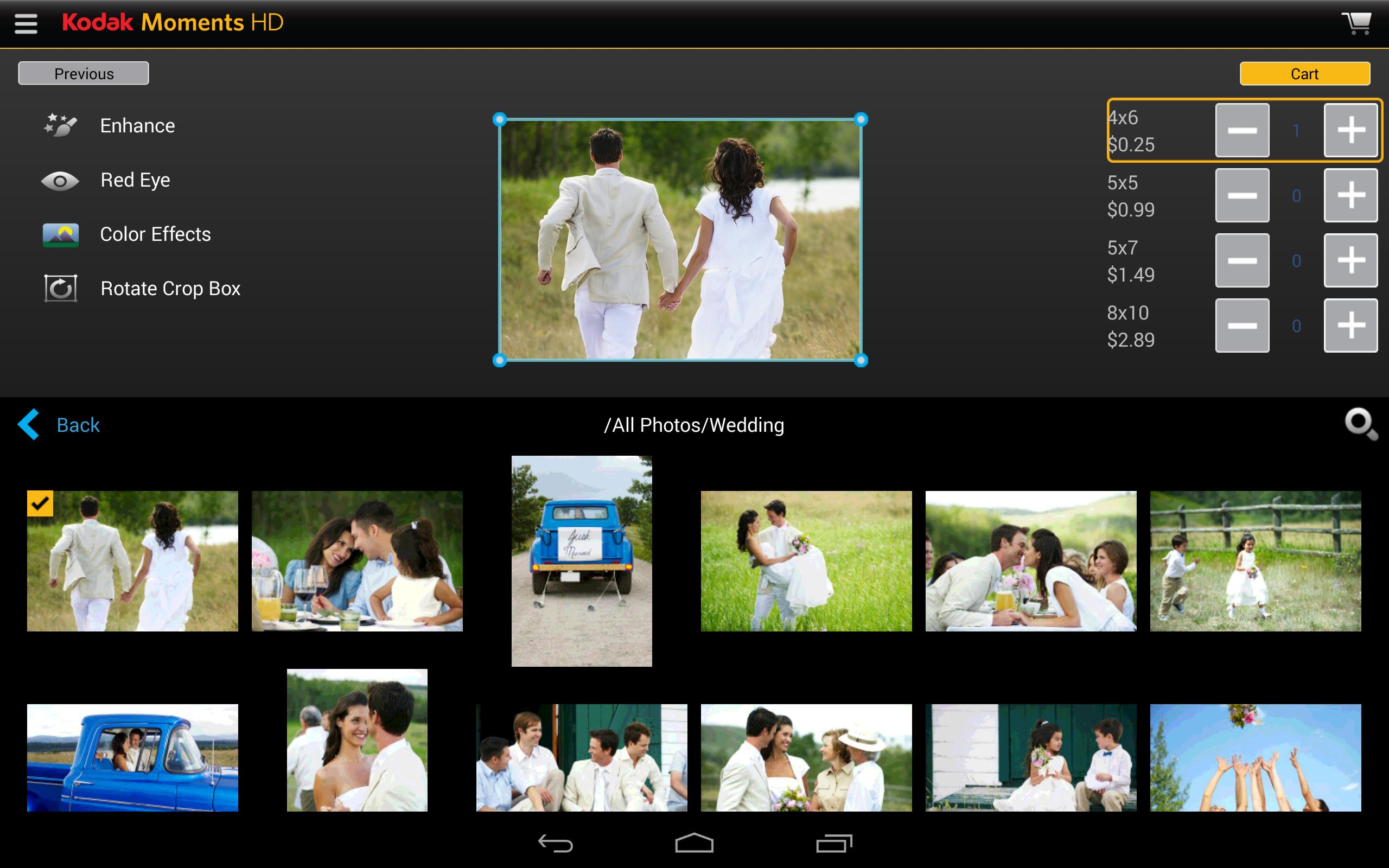Tap the Android recent apps icon
1389x868 pixels.
click(834, 843)
